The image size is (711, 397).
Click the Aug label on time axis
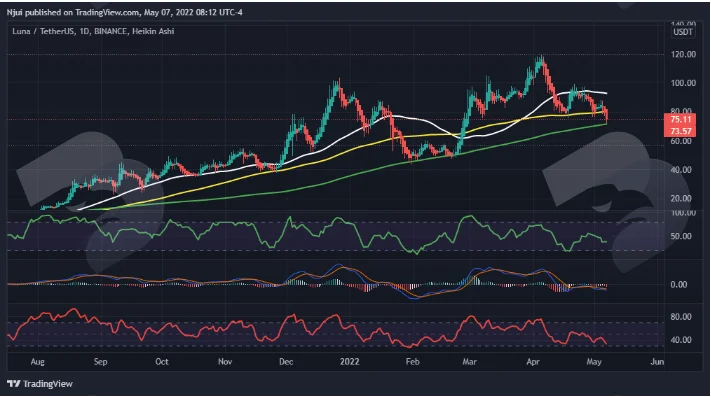tap(37, 362)
